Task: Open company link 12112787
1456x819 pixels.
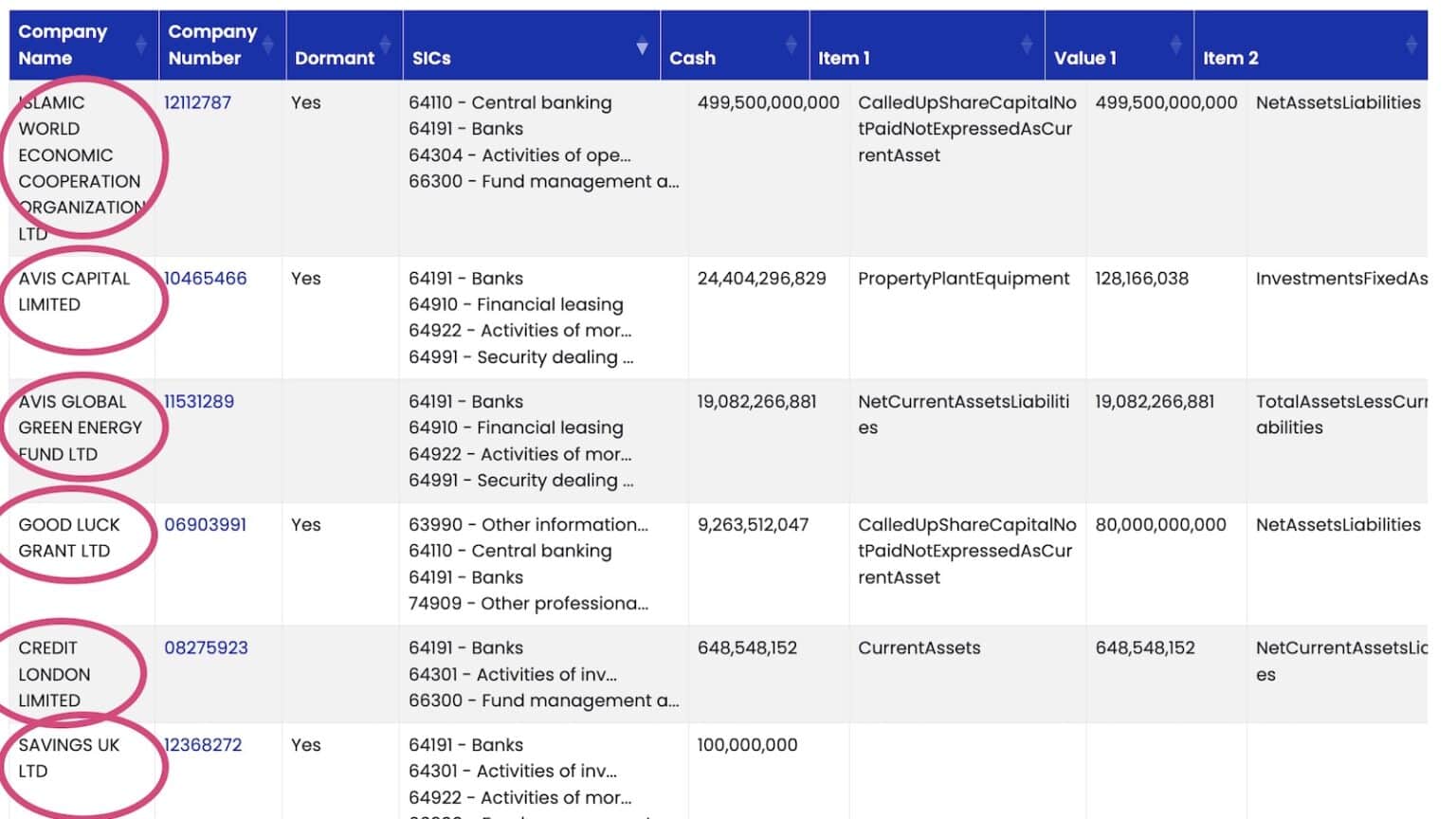Action: [197, 102]
